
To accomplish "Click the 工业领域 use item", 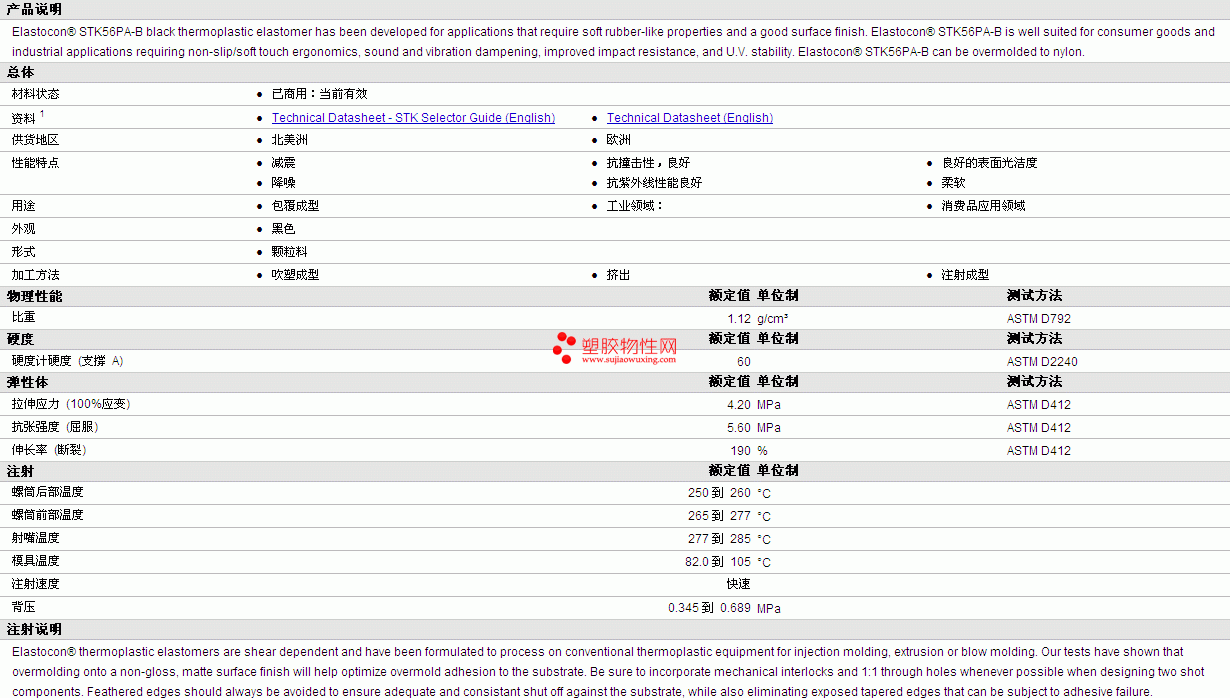I will click(635, 206).
